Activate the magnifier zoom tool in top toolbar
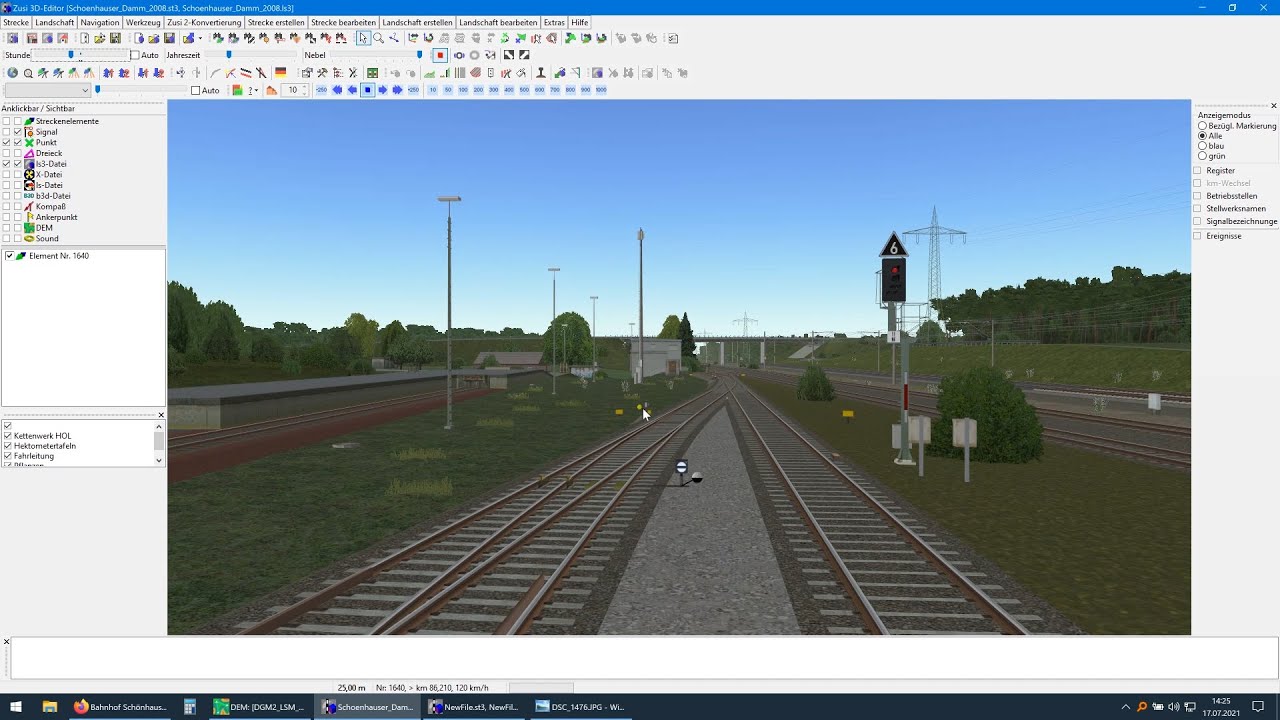1280x720 pixels. [x=378, y=38]
